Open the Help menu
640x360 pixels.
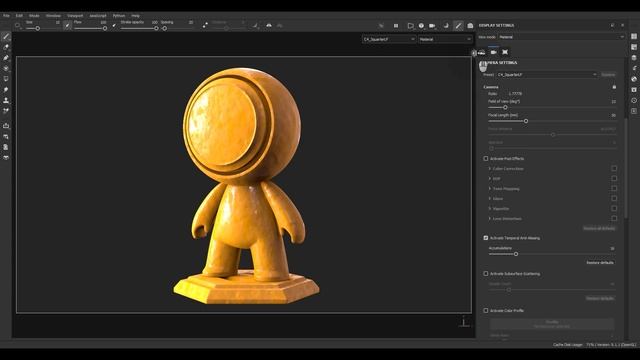coord(136,16)
